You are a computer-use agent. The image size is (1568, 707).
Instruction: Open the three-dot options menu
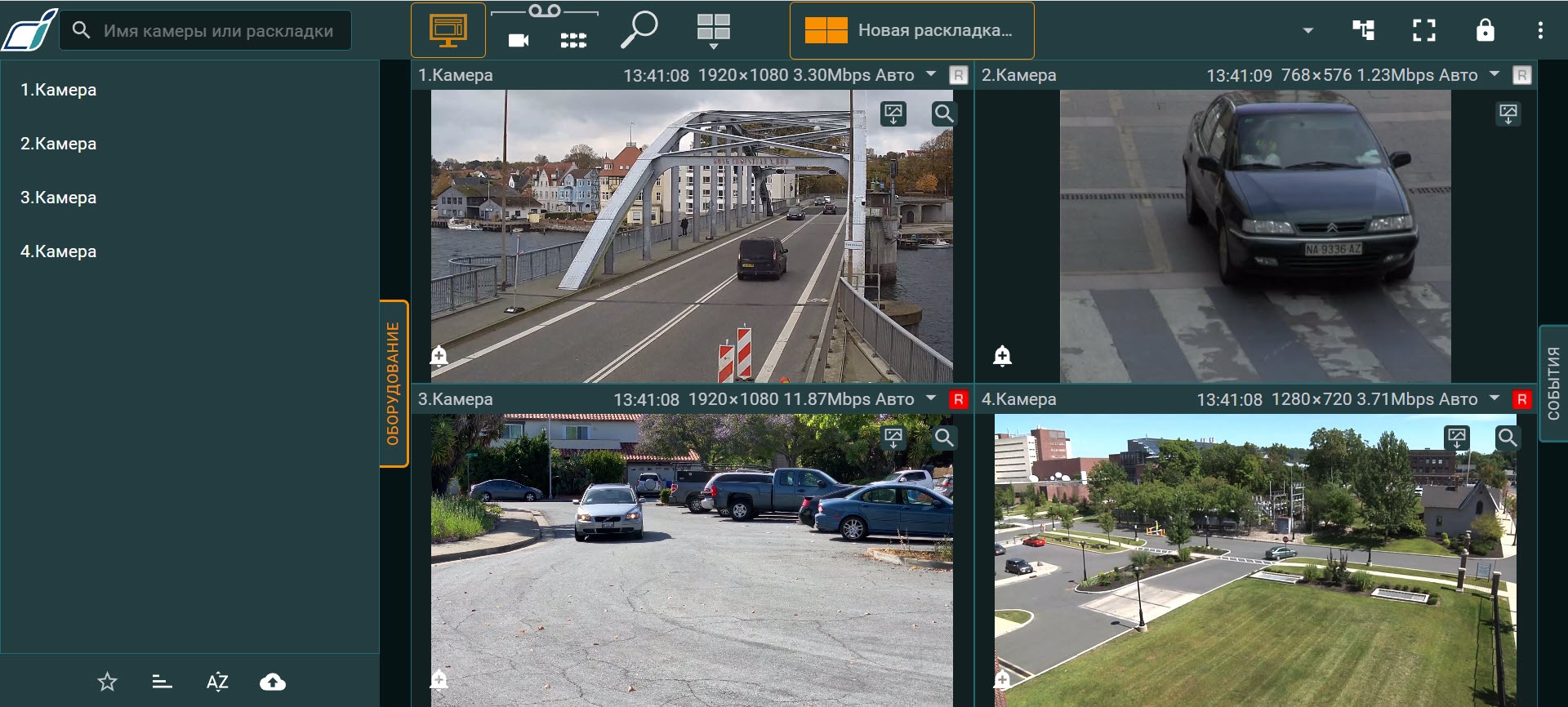[x=1540, y=30]
